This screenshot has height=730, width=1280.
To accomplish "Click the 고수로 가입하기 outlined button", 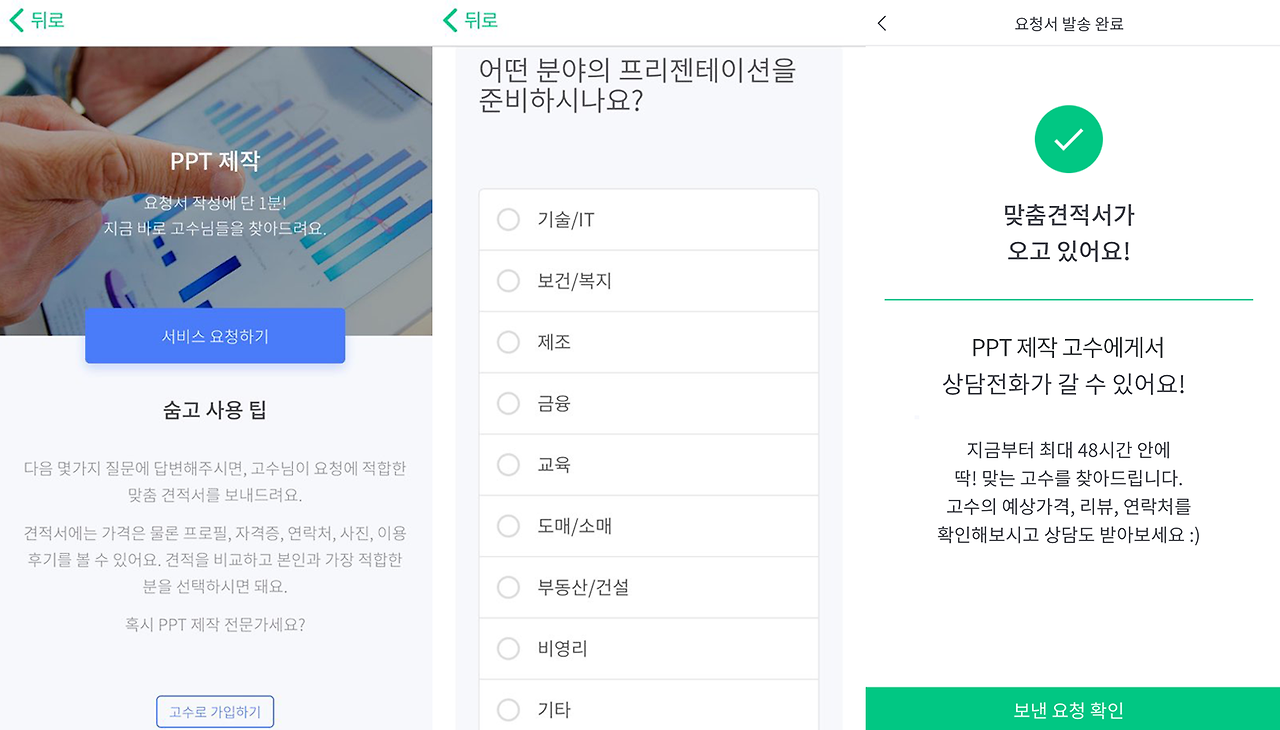I will [x=215, y=711].
